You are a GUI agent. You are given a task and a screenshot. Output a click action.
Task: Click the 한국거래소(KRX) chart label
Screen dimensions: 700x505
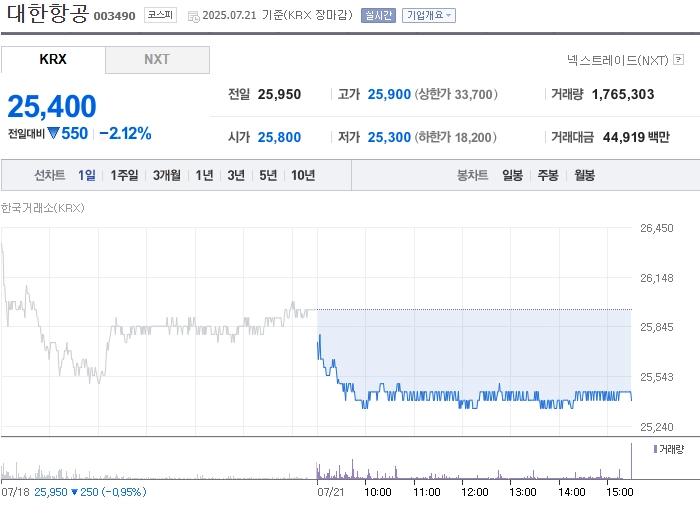pyautogui.click(x=42, y=208)
